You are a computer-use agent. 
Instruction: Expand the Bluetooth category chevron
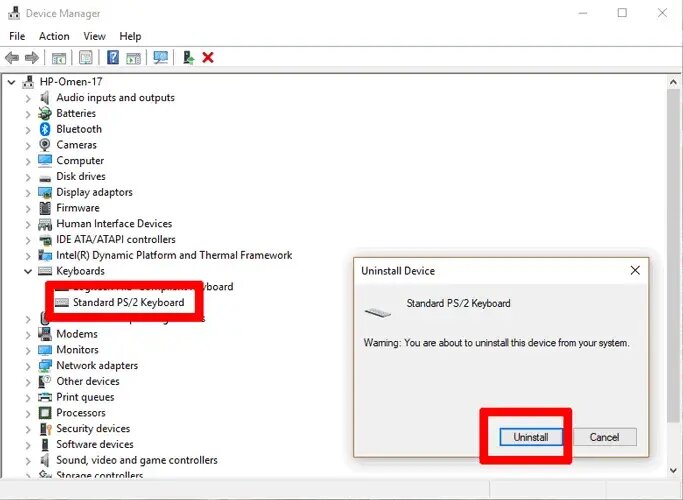click(x=28, y=130)
